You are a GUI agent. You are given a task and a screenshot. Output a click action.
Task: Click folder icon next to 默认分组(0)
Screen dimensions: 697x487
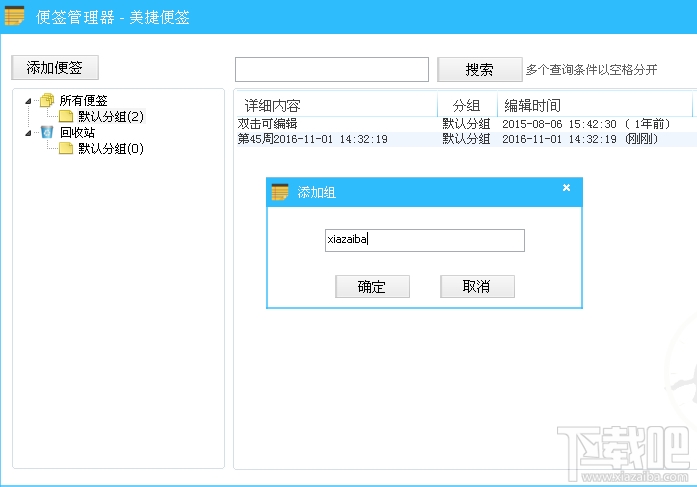[66, 148]
